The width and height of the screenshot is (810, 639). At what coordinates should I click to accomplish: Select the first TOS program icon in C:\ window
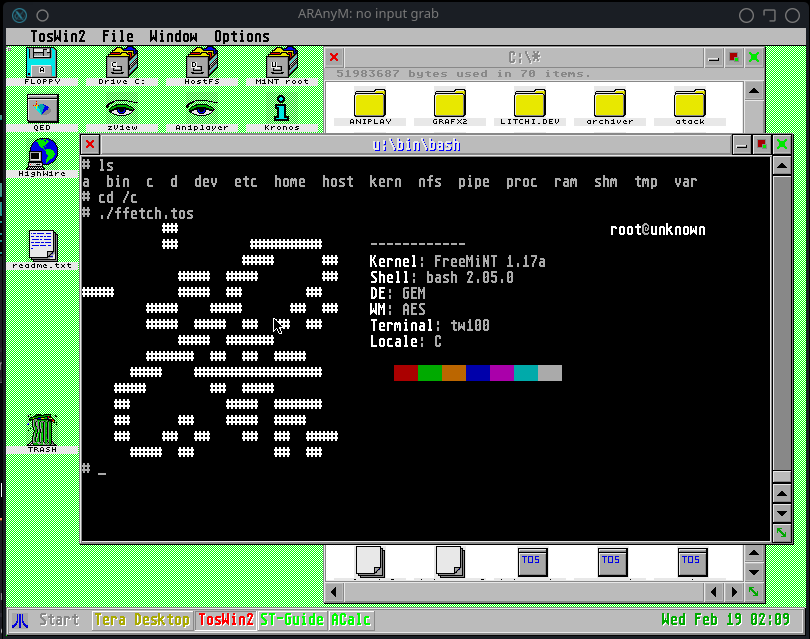pyautogui.click(x=531, y=562)
